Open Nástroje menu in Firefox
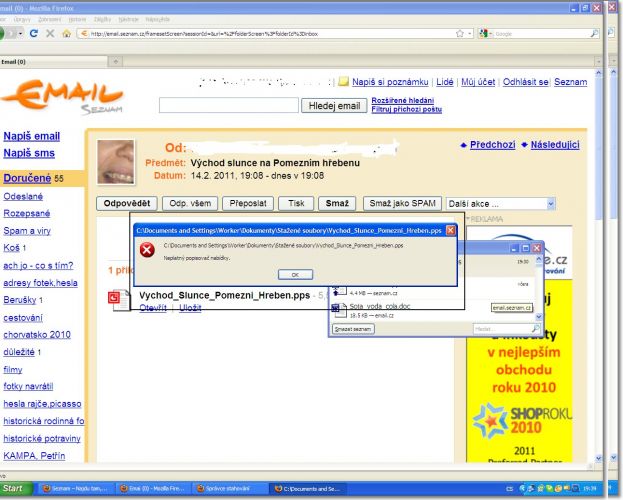623x500 pixels. tap(128, 19)
